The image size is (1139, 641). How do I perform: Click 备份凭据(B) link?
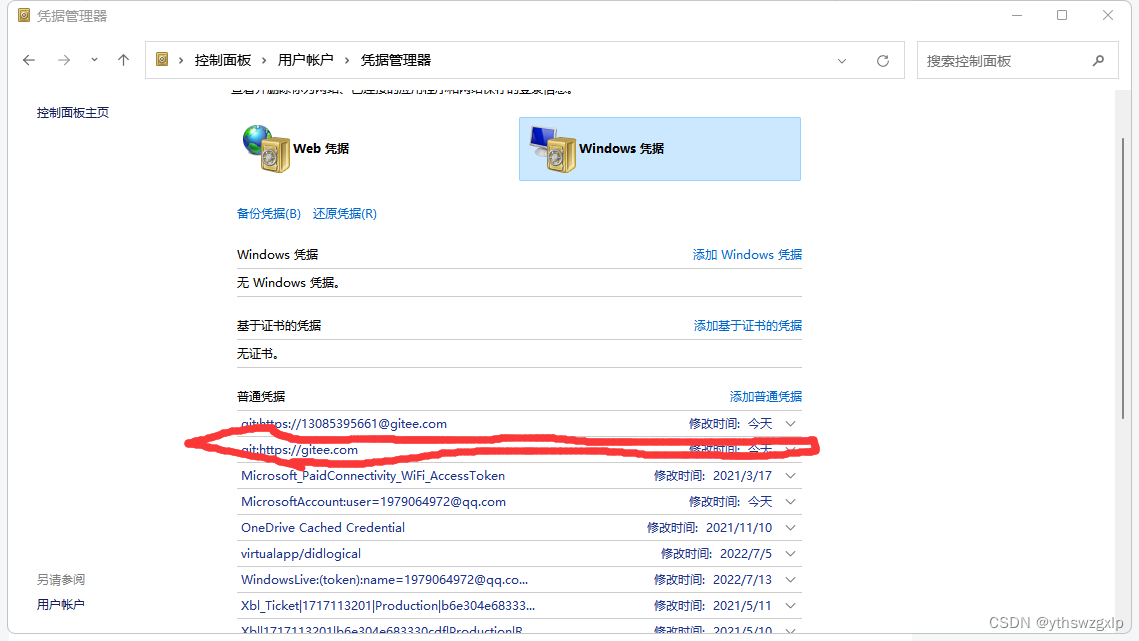[269, 214]
